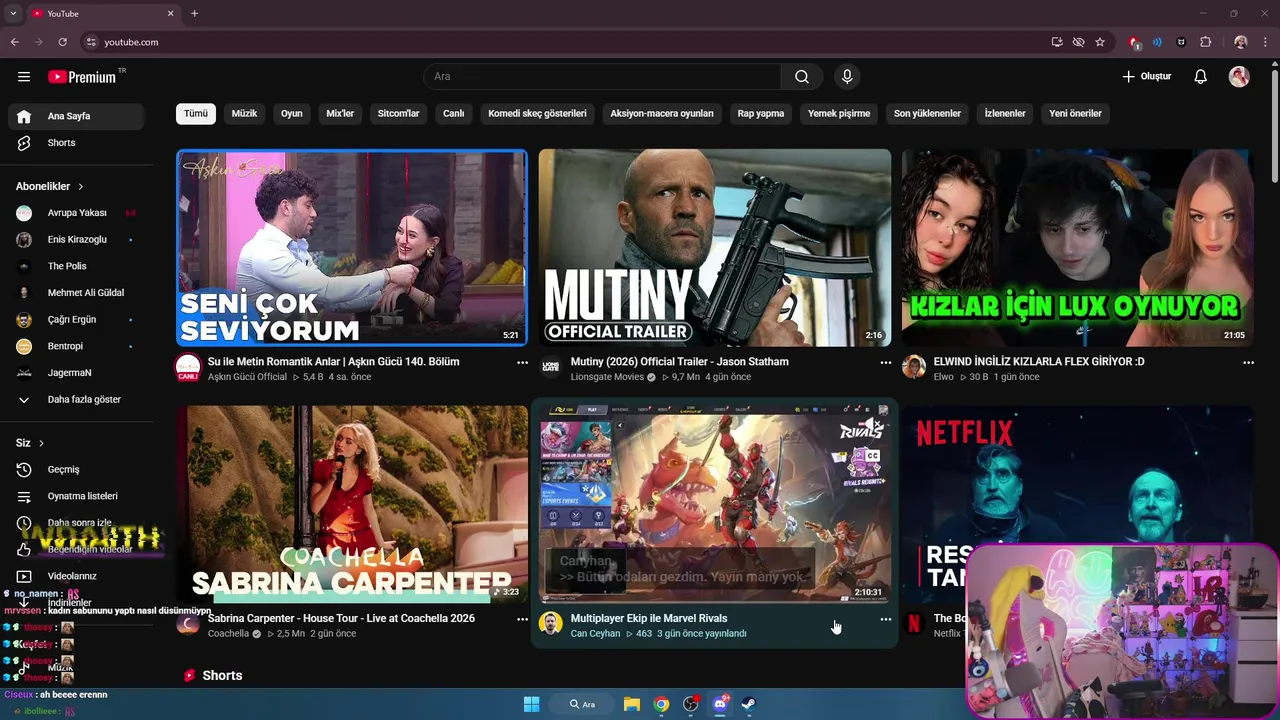The width and height of the screenshot is (1280, 720).
Task: Open the Bentropi channel subscription
Action: click(x=76, y=346)
